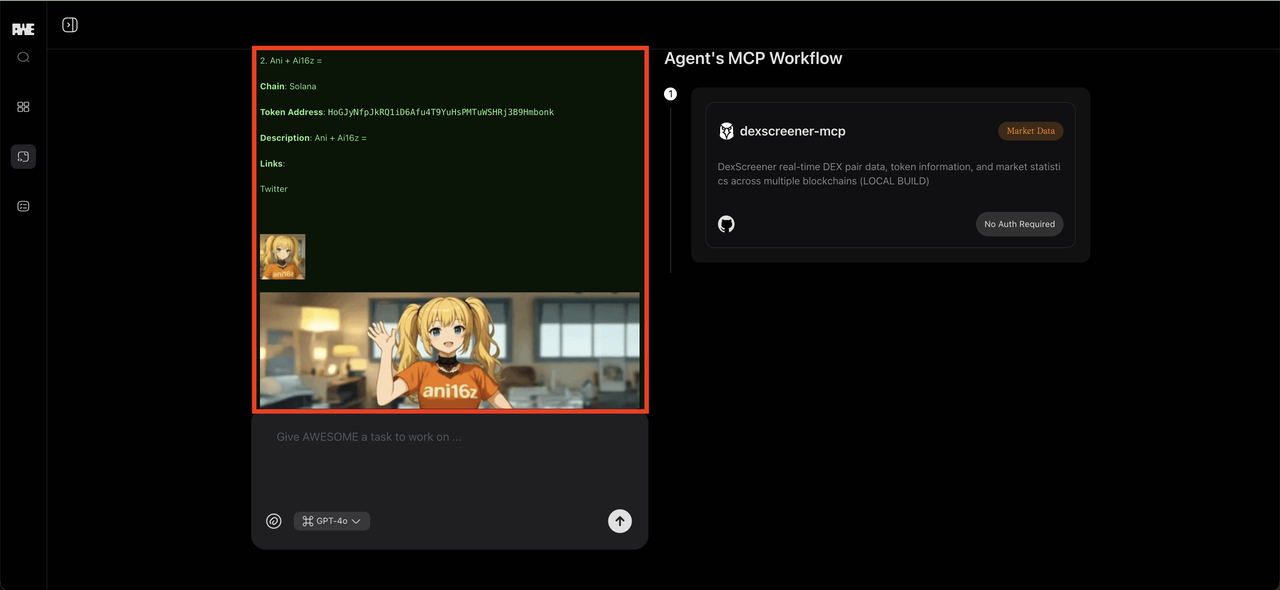
Task: Open the small ani16z avatar thumbnail
Action: click(282, 256)
